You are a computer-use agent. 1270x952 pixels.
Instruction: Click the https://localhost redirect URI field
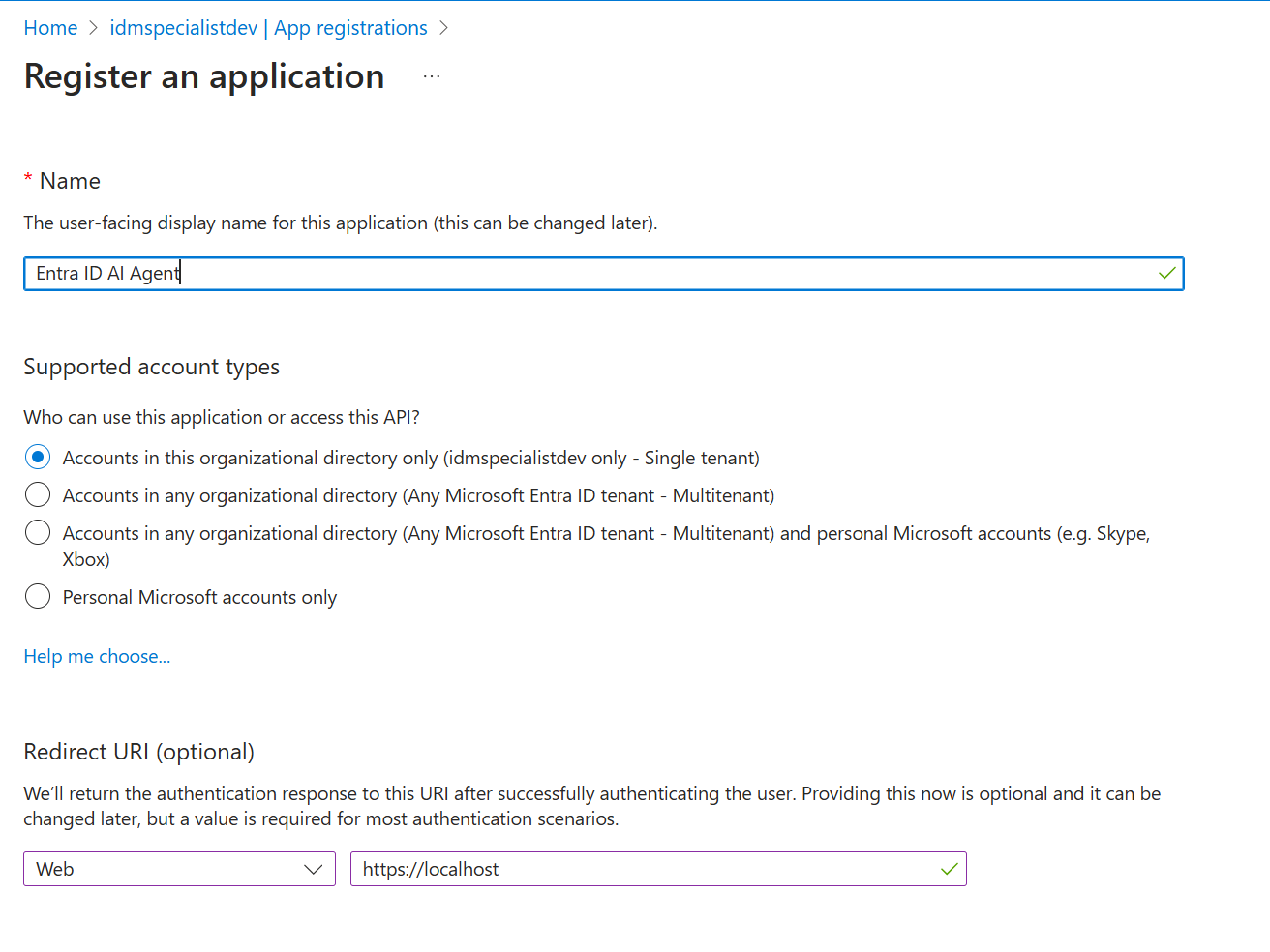coord(658,869)
